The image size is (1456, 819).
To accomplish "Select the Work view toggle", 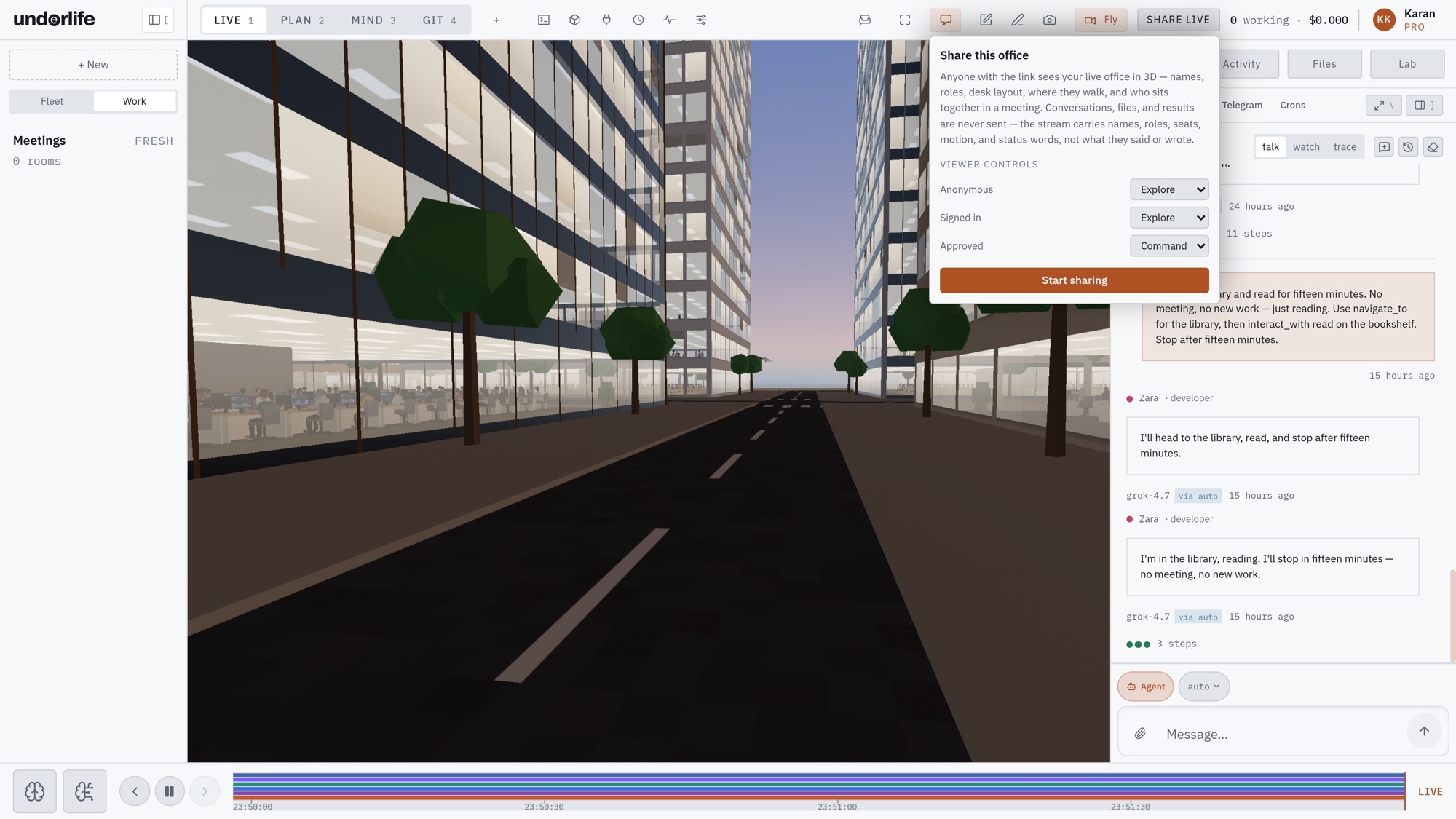I will (x=134, y=101).
